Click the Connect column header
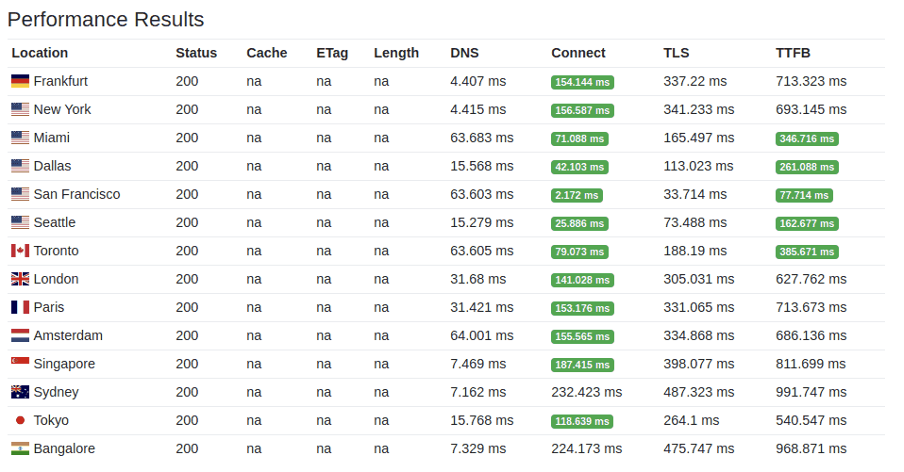The width and height of the screenshot is (904, 472). coord(578,53)
